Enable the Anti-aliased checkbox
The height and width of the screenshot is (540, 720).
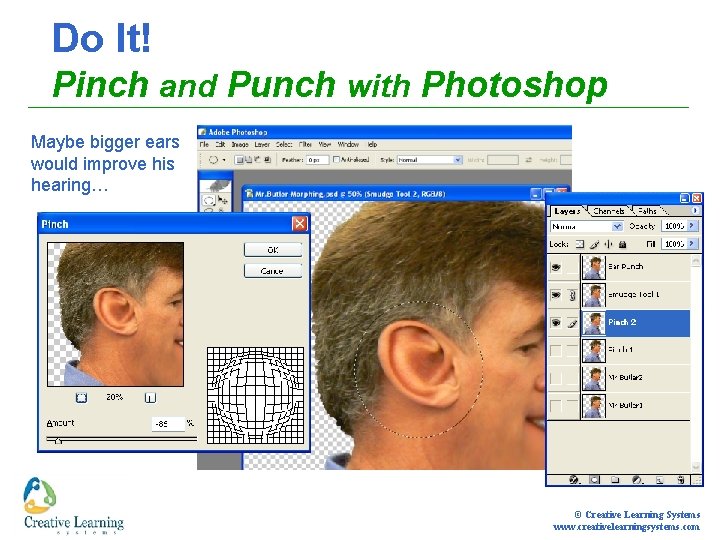tap(337, 159)
